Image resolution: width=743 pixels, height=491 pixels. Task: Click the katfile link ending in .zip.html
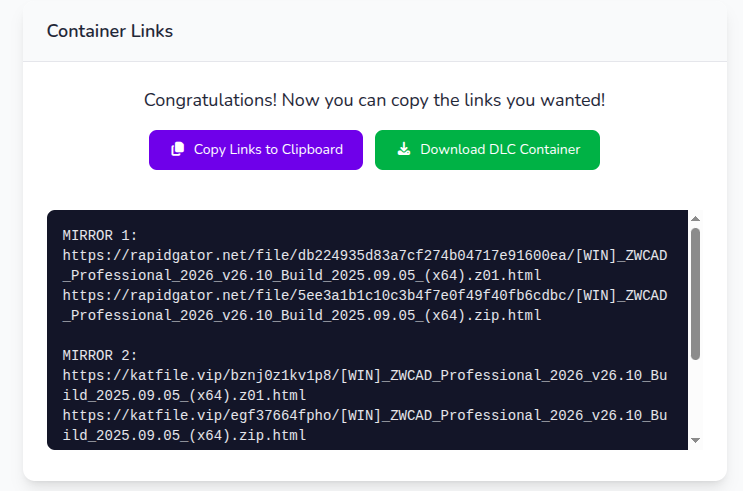364,425
